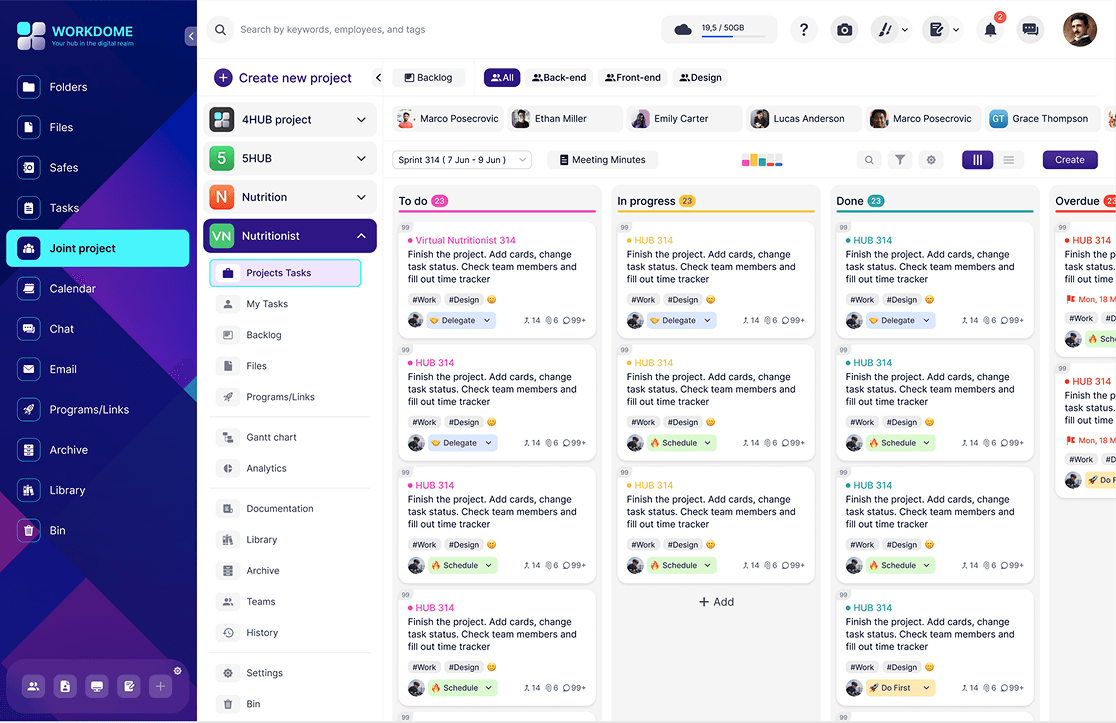
Task: Switch to list view toggle
Action: pyautogui.click(x=1008, y=160)
